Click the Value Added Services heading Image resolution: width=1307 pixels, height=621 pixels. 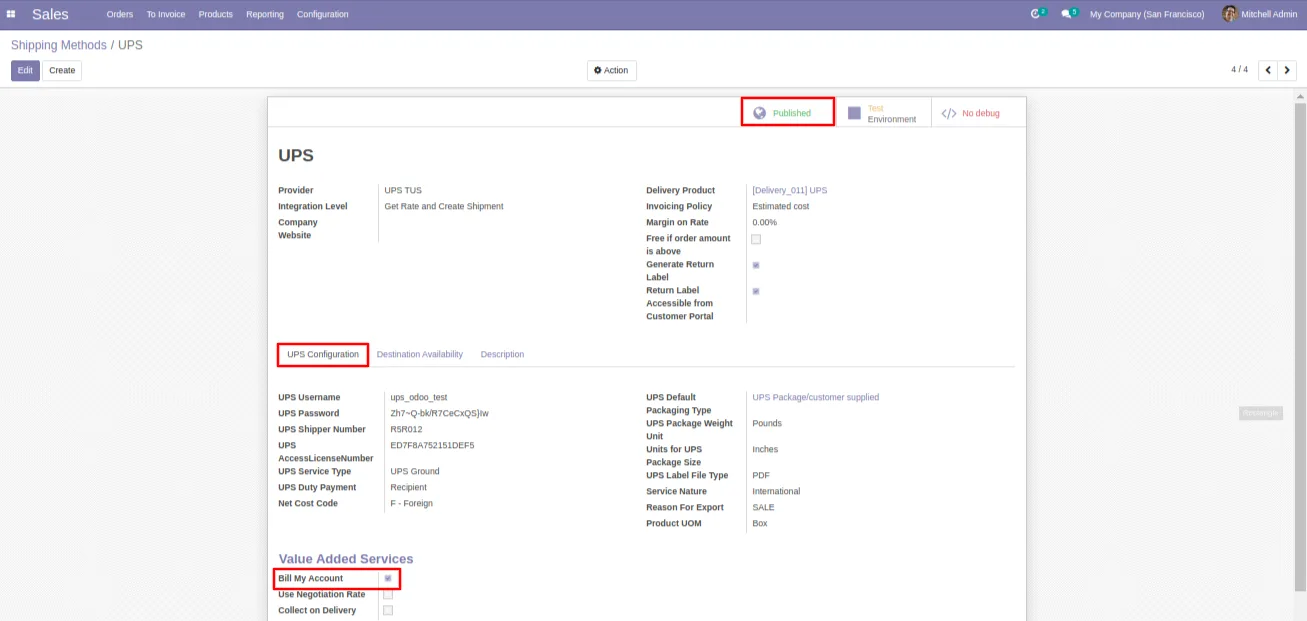click(346, 559)
